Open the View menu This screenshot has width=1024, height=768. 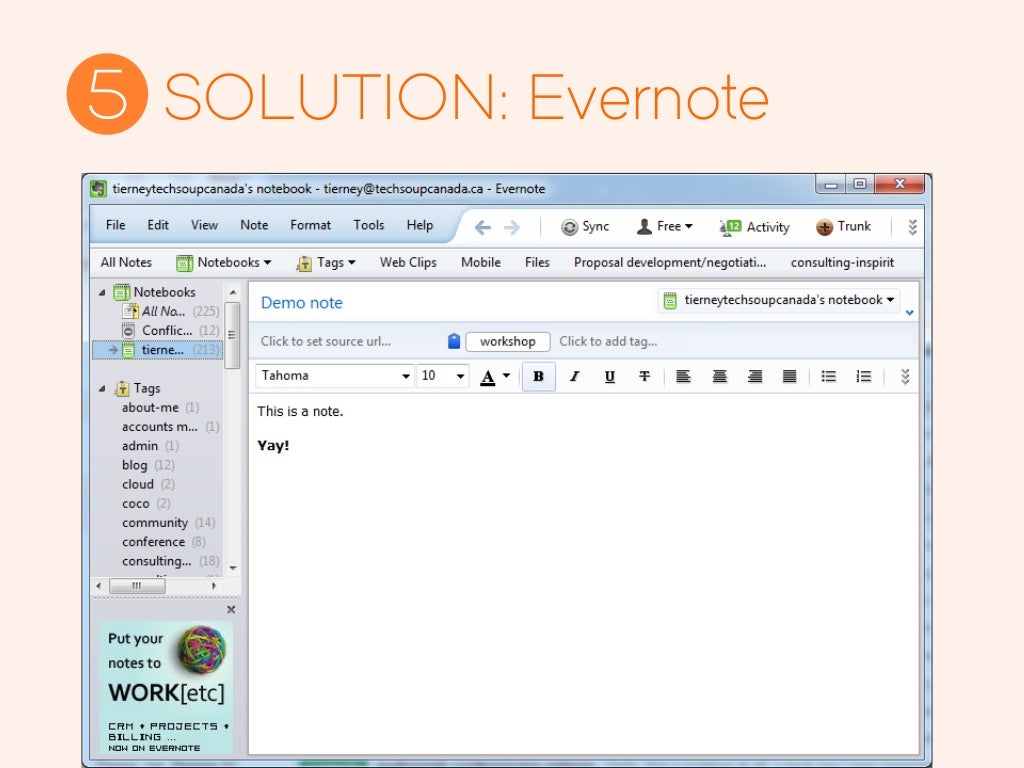[204, 225]
